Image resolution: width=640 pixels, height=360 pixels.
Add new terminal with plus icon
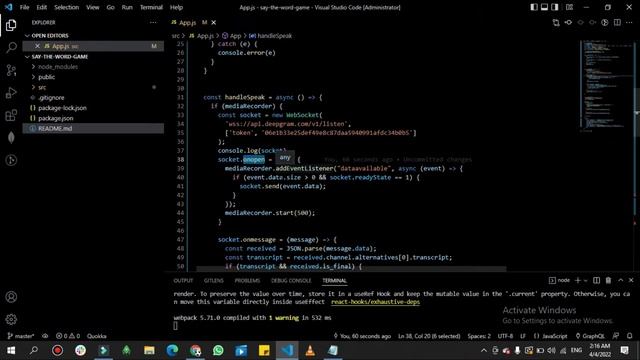tap(578, 280)
